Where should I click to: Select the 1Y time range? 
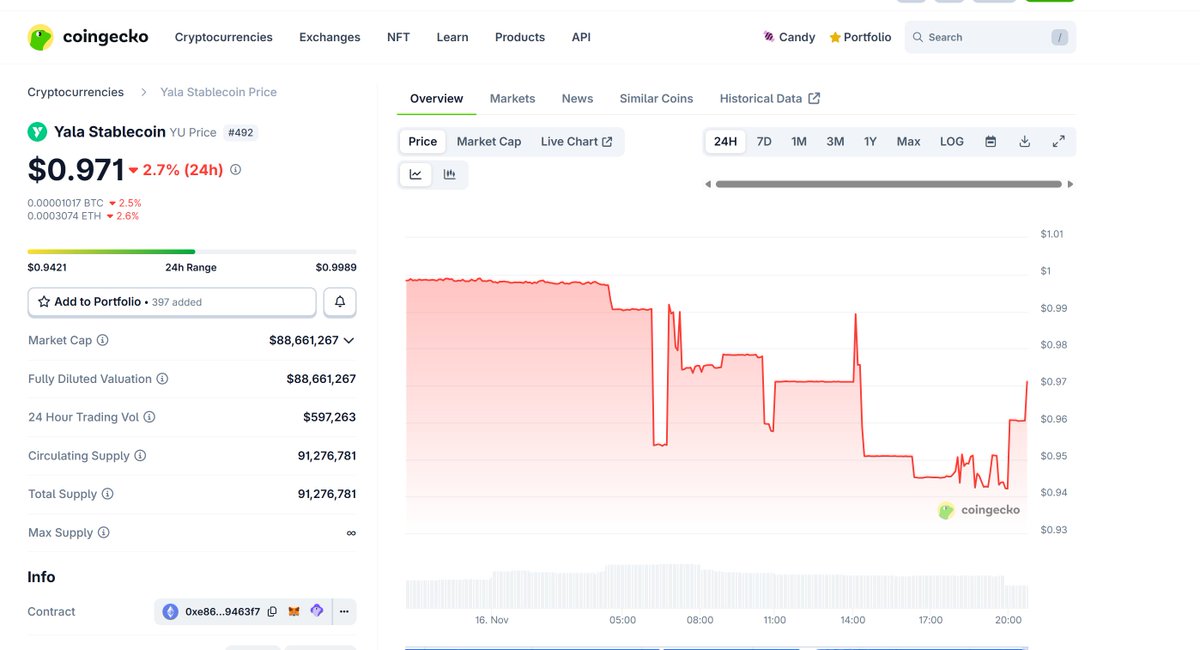870,142
